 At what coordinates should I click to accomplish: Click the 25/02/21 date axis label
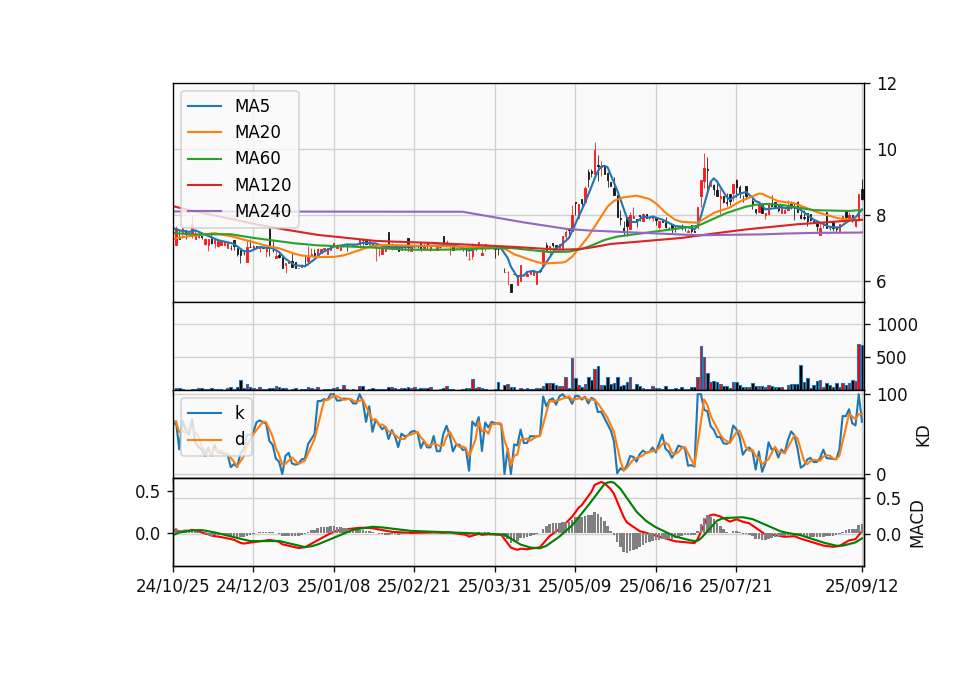[x=414, y=586]
